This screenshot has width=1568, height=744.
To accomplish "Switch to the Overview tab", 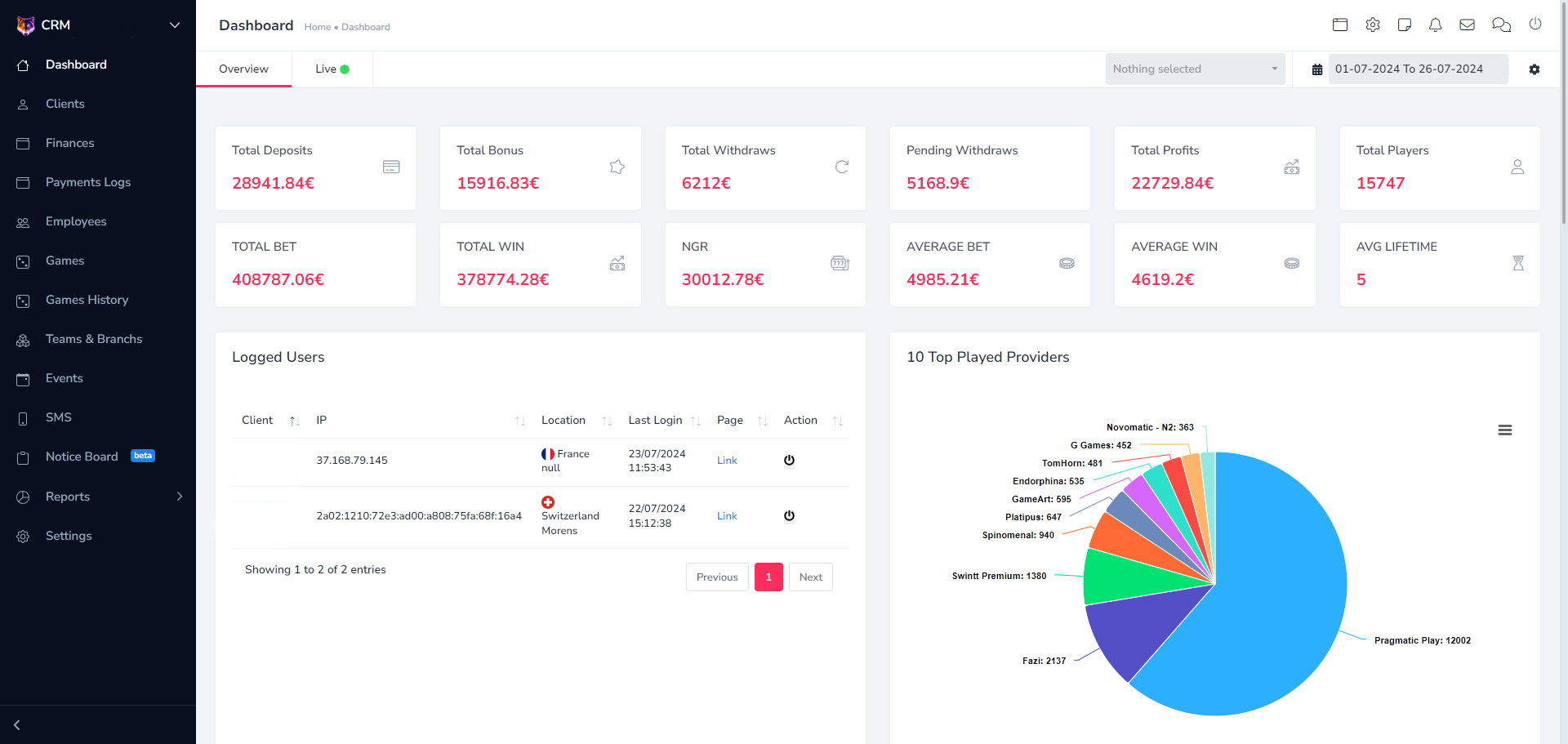I will (243, 69).
